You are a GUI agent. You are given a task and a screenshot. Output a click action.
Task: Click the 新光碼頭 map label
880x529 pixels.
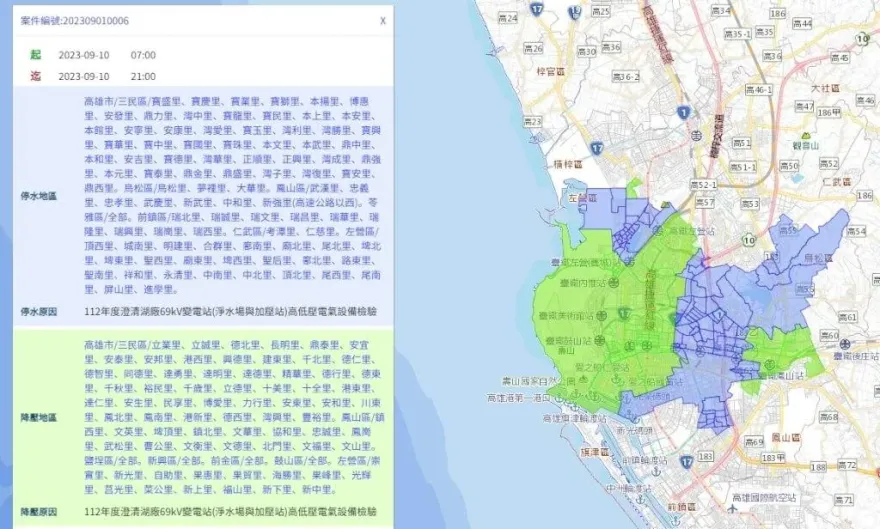tap(635, 431)
